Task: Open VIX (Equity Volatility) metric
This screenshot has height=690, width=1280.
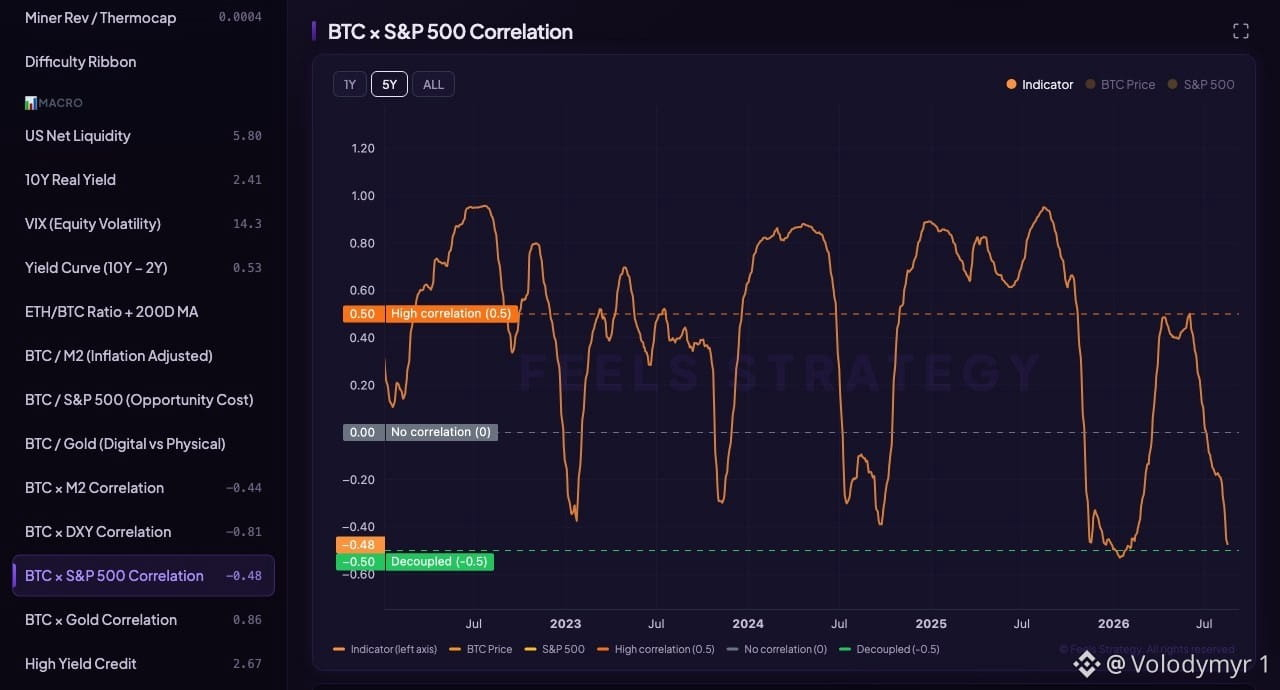Action: coord(143,223)
